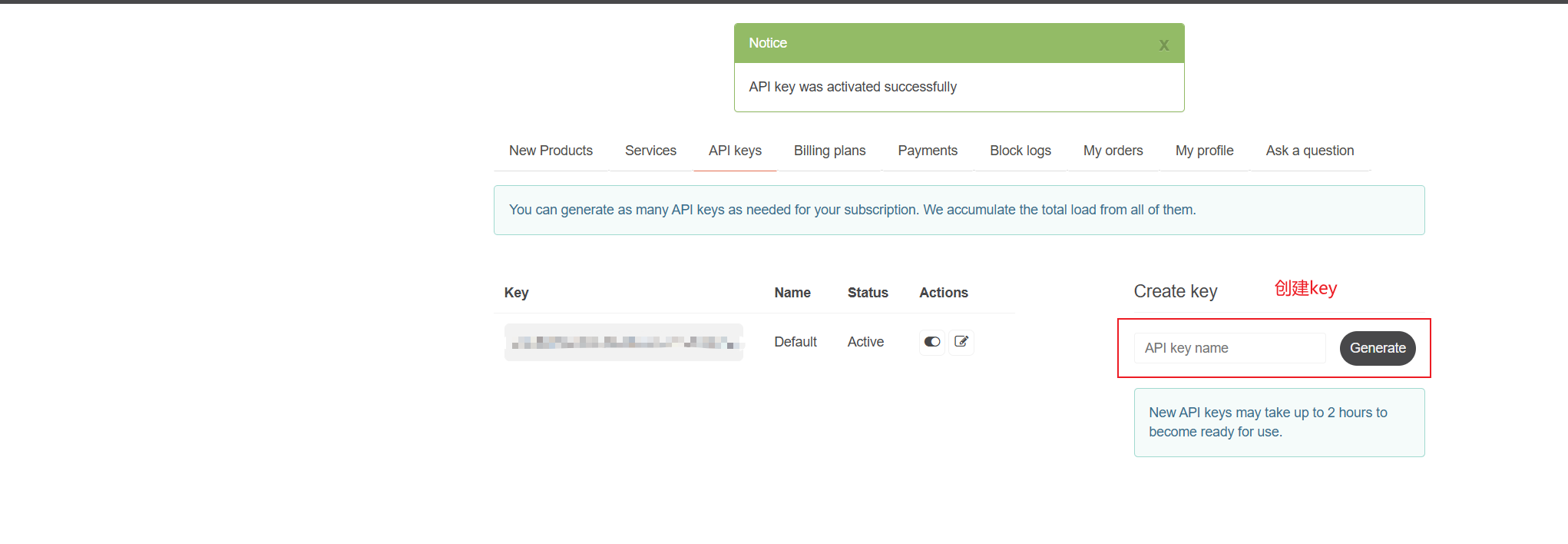Open My orders tab

point(1113,151)
